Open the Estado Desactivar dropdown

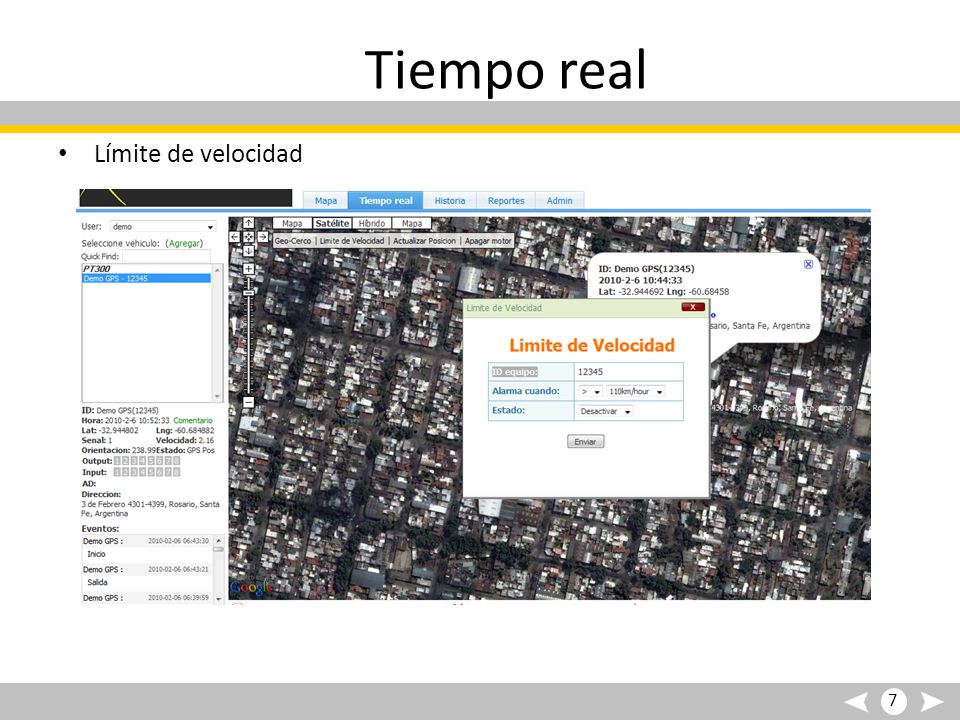point(605,411)
